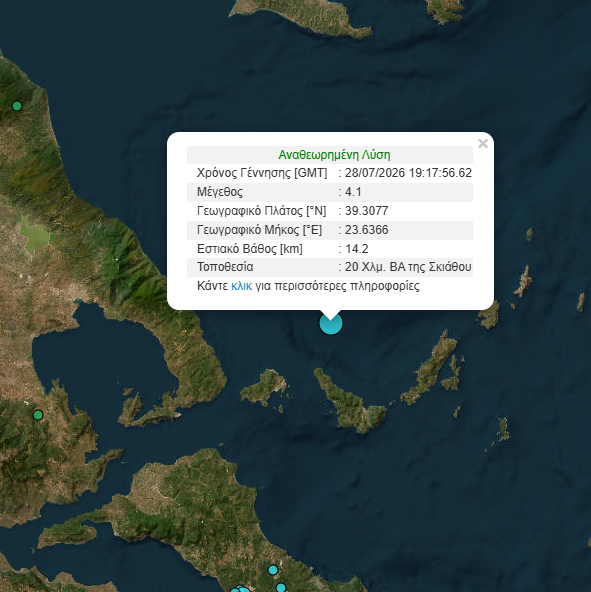Click the 'Χρόνος Γέννησης [GMT]' label
Image resolution: width=591 pixels, height=592 pixels.
click(262, 173)
